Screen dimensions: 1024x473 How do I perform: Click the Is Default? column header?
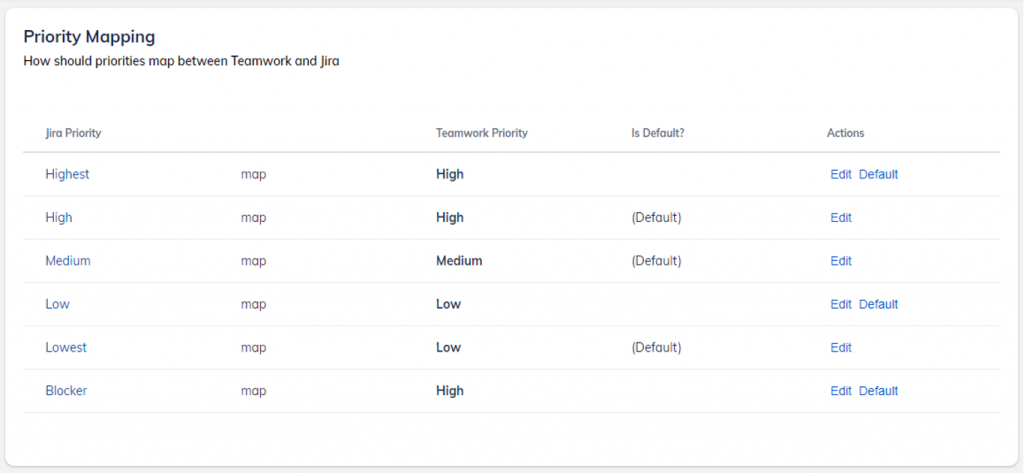(x=658, y=133)
